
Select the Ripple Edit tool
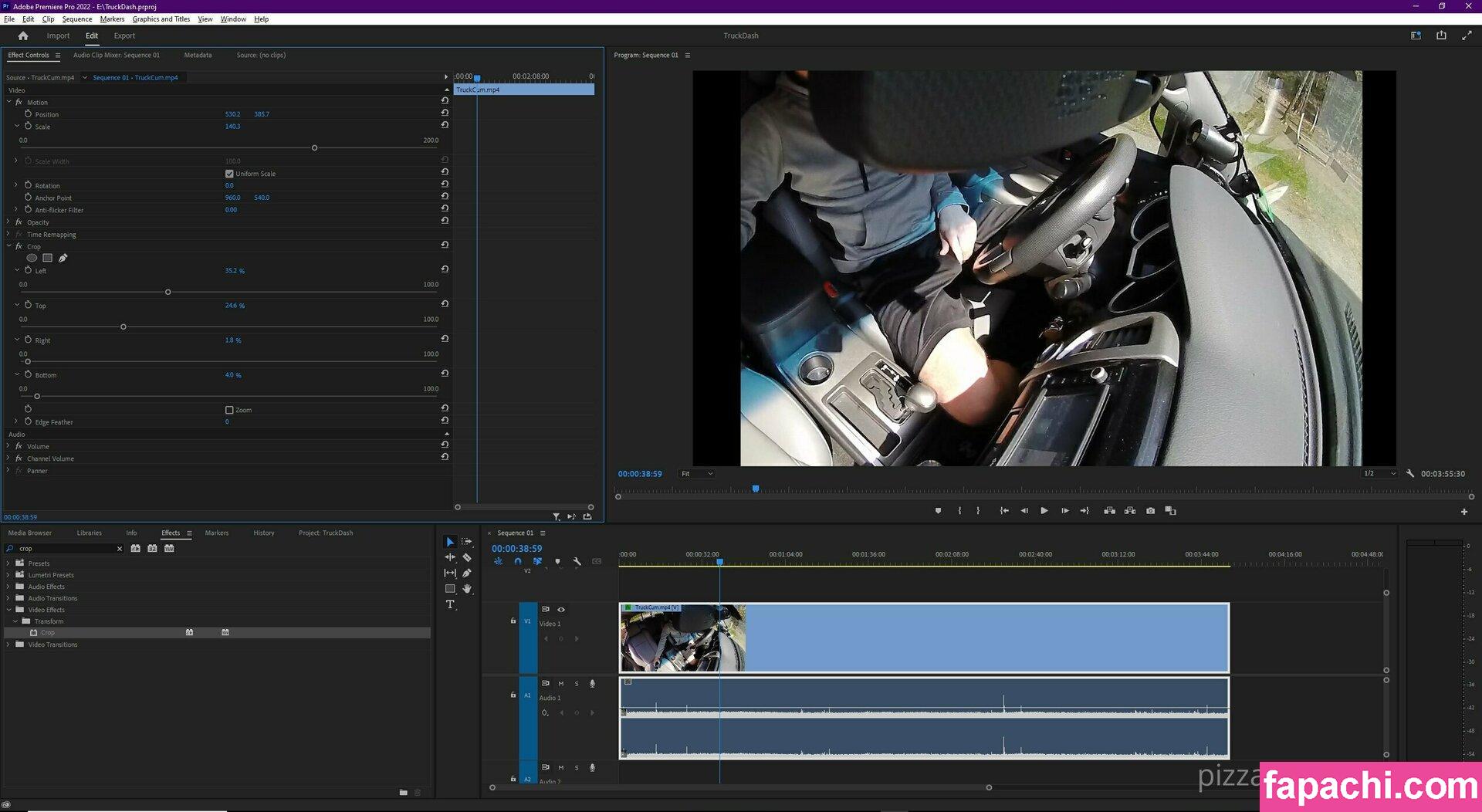click(x=450, y=557)
